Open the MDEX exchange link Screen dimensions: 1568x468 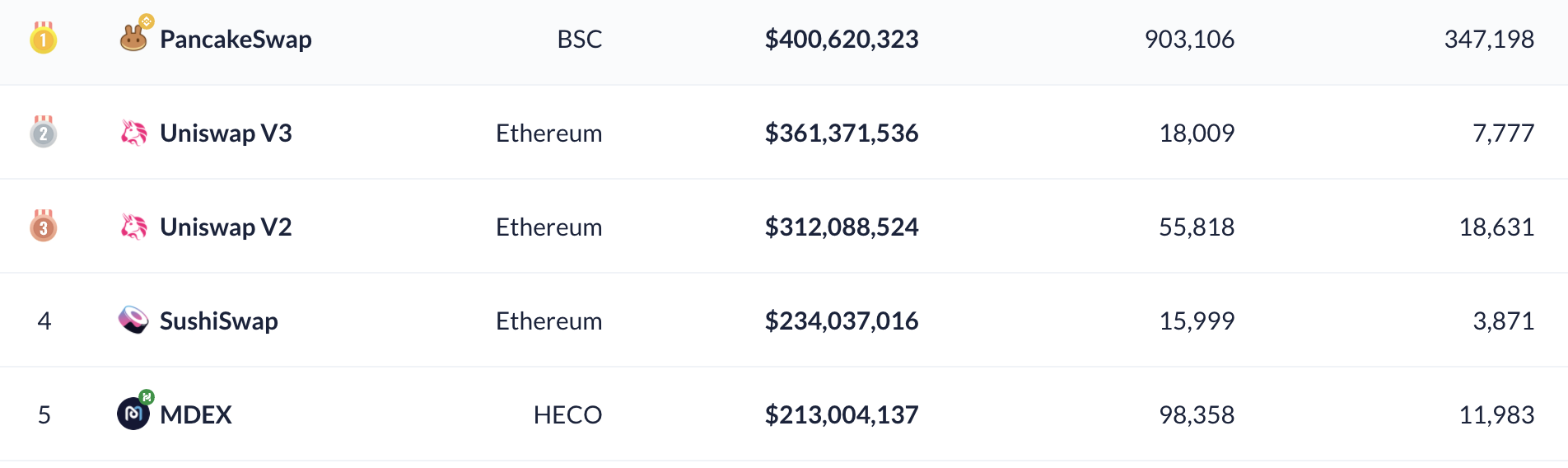click(196, 414)
